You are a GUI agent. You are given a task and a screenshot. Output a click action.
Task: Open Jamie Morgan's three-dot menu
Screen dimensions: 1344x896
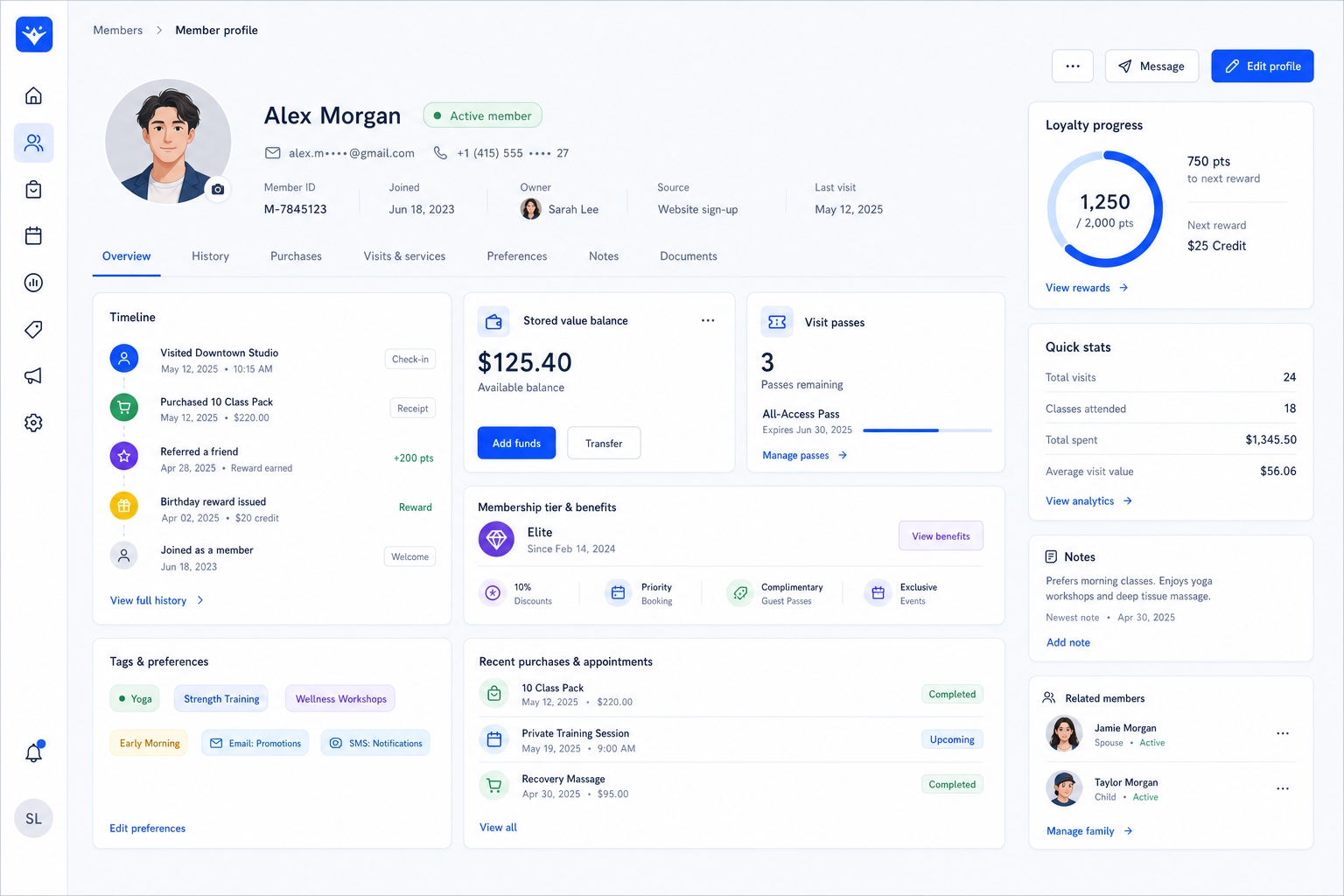1283,733
